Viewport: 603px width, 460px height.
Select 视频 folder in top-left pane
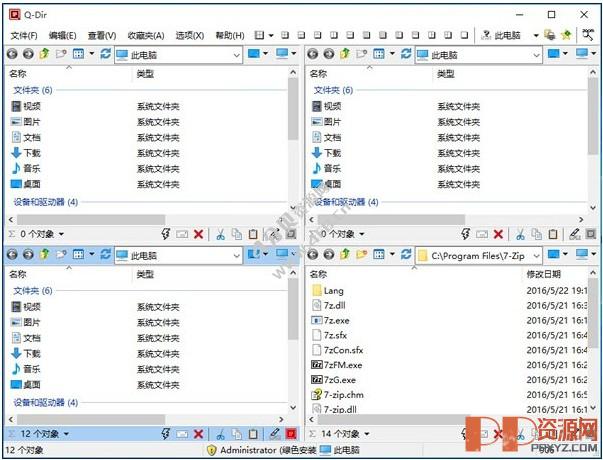click(x=26, y=106)
